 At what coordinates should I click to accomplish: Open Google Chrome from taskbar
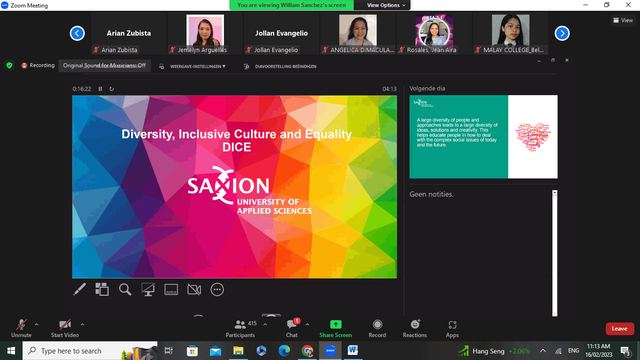(x=307, y=351)
